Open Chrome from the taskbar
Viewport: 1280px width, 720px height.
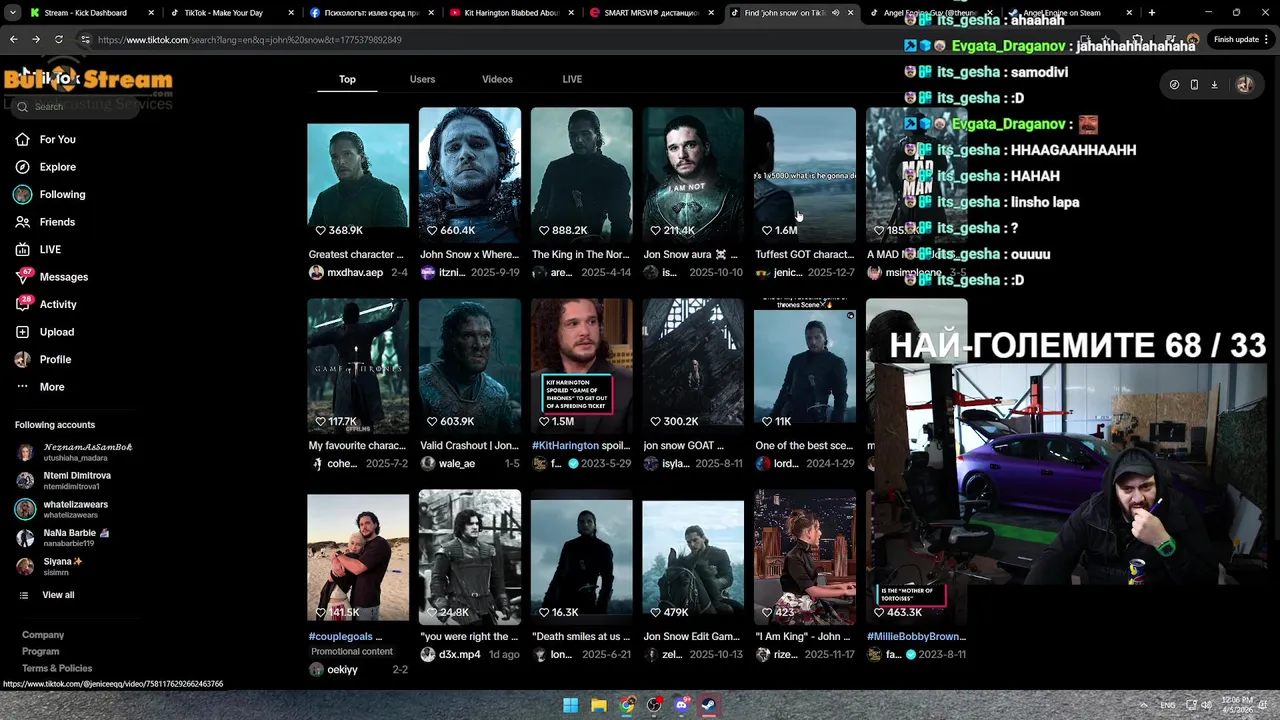(626, 705)
